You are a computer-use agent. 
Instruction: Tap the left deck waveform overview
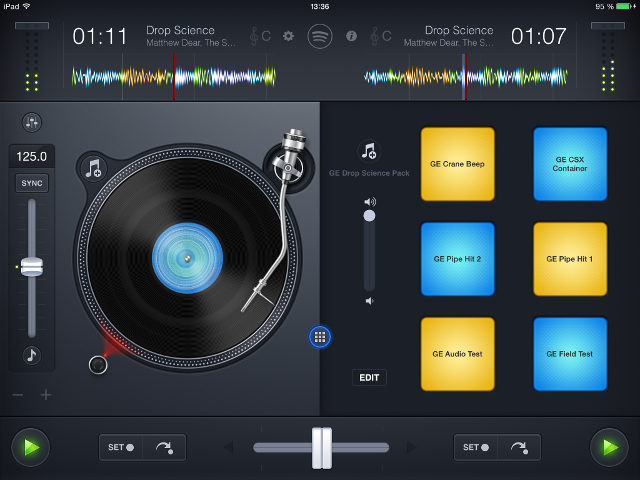pyautogui.click(x=174, y=77)
